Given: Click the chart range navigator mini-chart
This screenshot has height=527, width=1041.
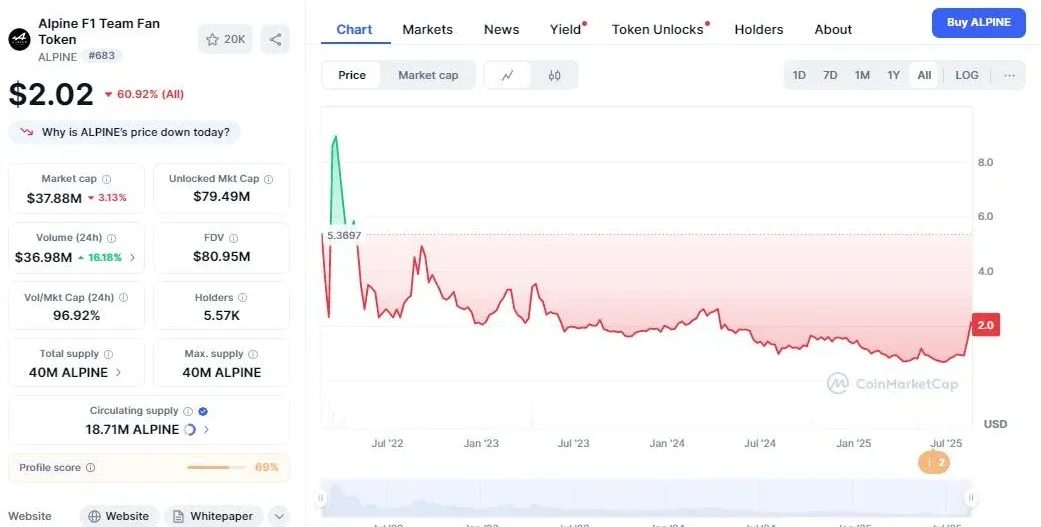Looking at the screenshot, I should pos(646,498).
